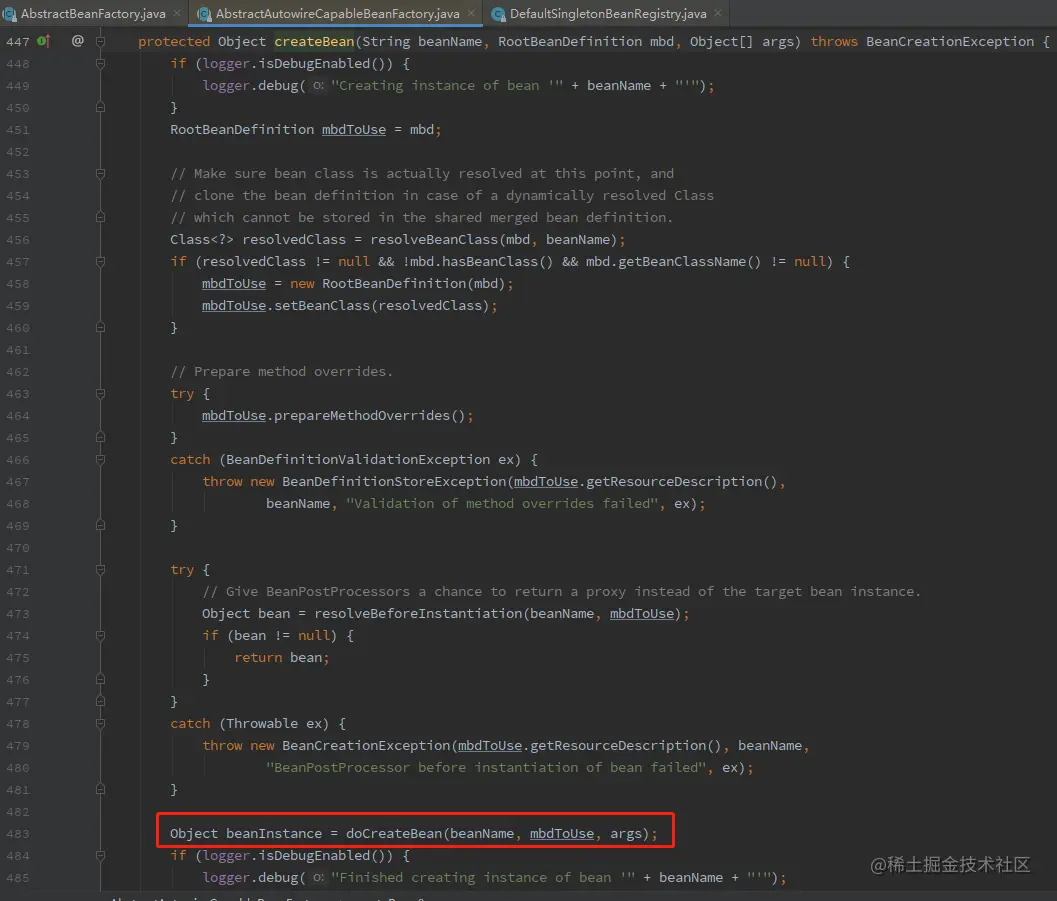Image resolution: width=1057 pixels, height=901 pixels.
Task: Click "Finished creating instance of bean" string
Action: (483, 877)
